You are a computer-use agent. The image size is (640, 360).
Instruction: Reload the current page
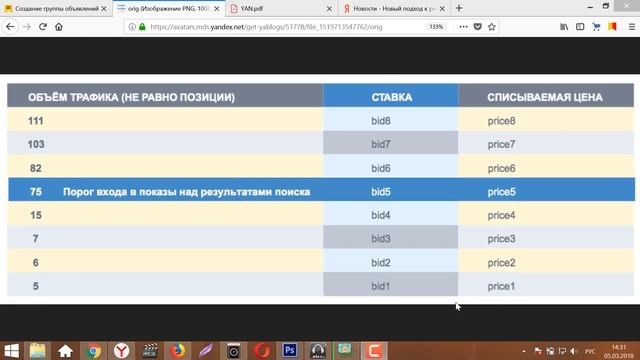tap(43, 27)
